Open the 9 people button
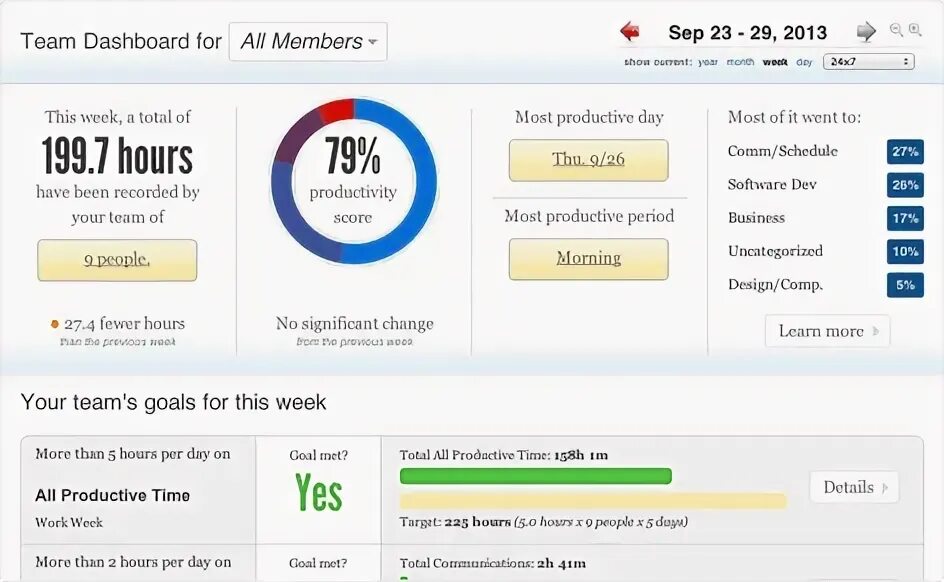This screenshot has height=582, width=944. click(117, 260)
